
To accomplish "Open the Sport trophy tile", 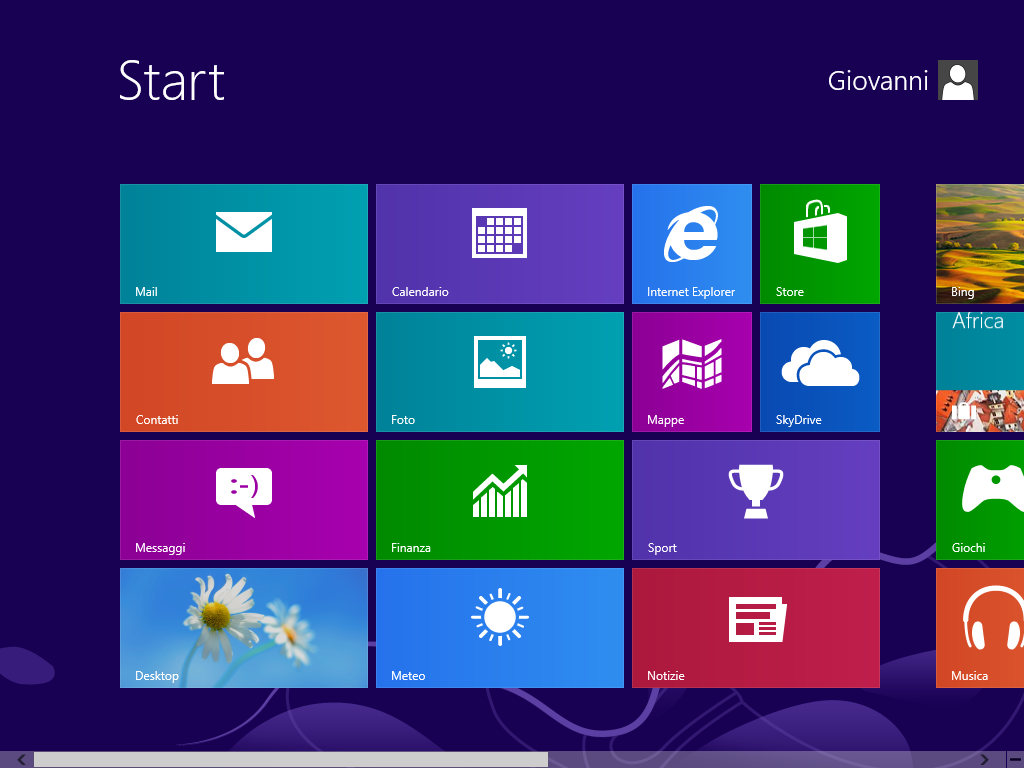I will coord(756,500).
